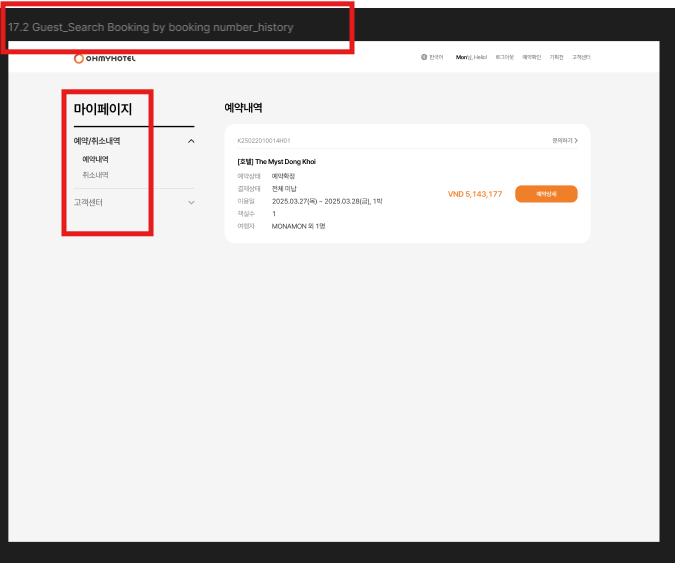This screenshot has width=675, height=563.
Task: Select 취소내역 in the sidebar
Action: 95,175
